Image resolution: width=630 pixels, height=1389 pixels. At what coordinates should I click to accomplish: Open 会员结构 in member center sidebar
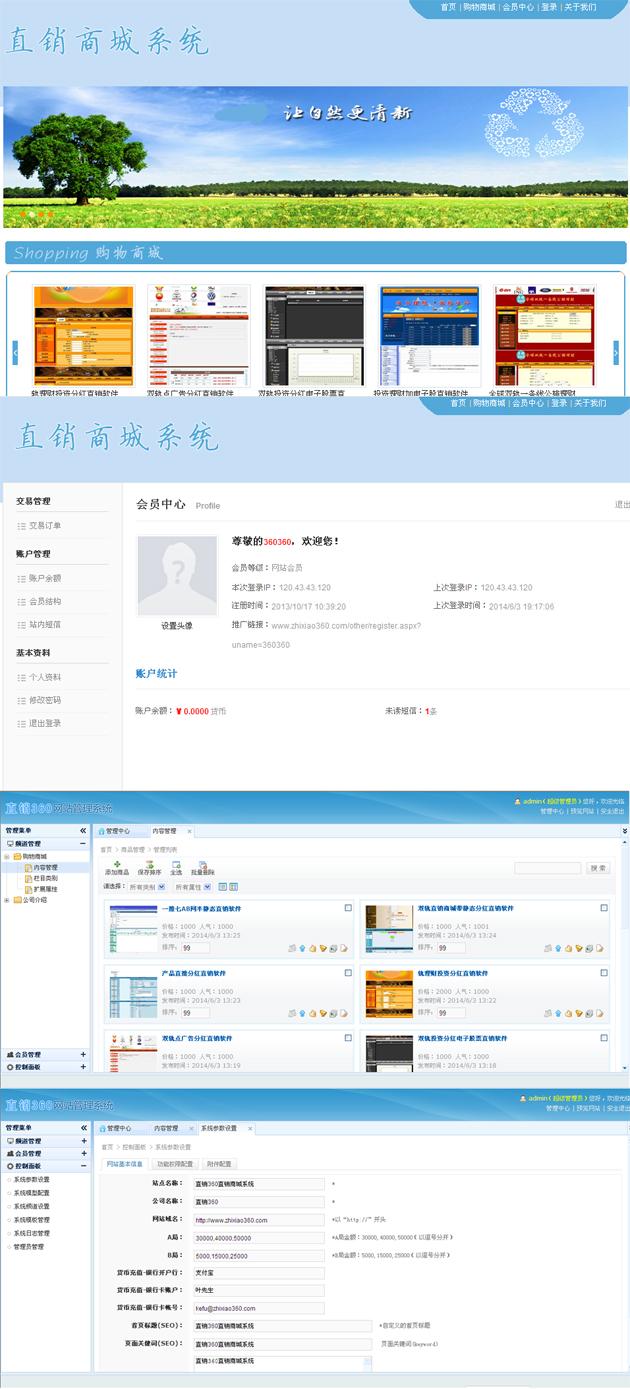click(45, 601)
